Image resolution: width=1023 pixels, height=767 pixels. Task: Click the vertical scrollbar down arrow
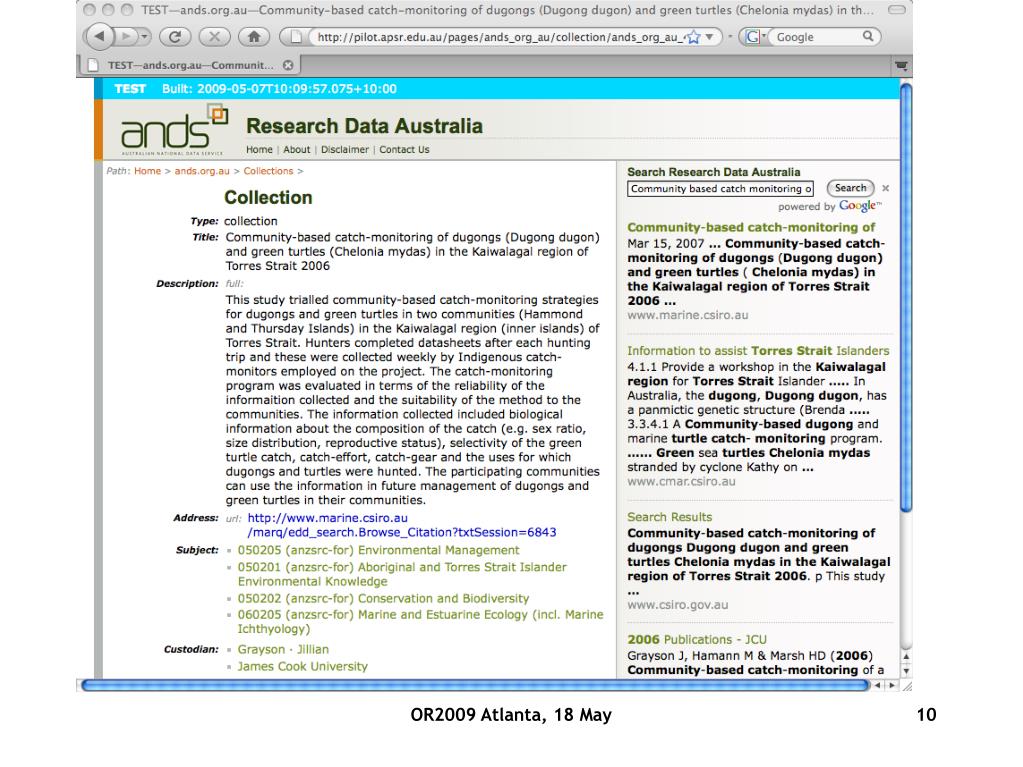pos(906,670)
